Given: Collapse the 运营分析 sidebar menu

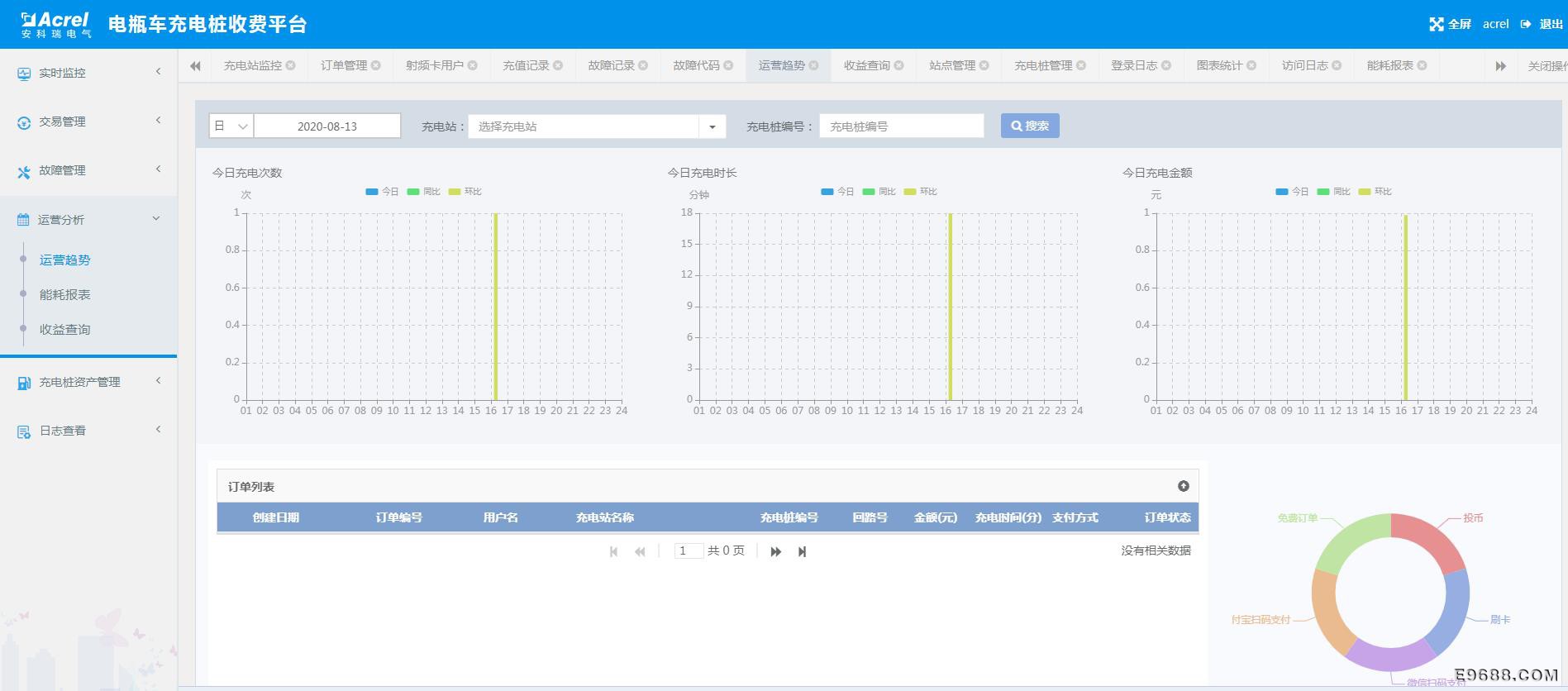Looking at the screenshot, I should tap(156, 218).
